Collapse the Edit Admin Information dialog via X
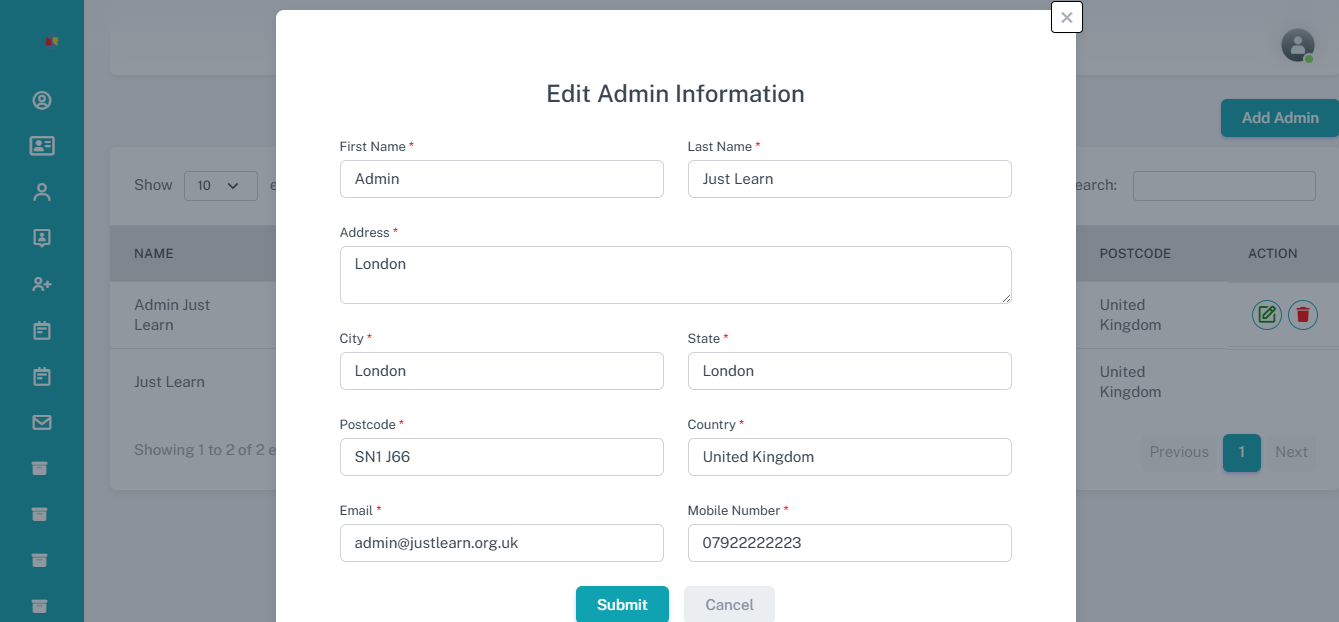The width and height of the screenshot is (1339, 622). 1066,17
